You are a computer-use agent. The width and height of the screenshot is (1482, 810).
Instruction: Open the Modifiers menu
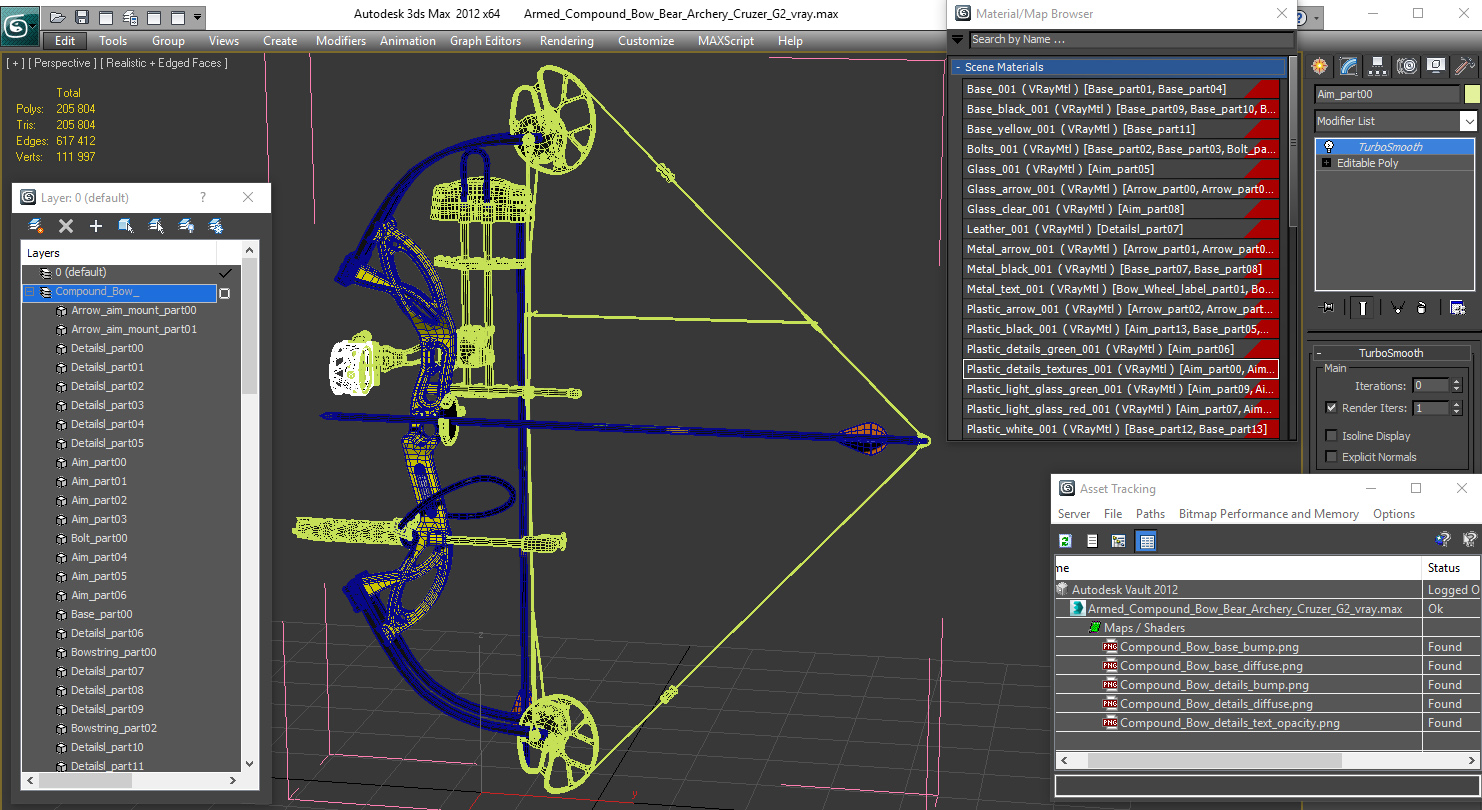(341, 41)
